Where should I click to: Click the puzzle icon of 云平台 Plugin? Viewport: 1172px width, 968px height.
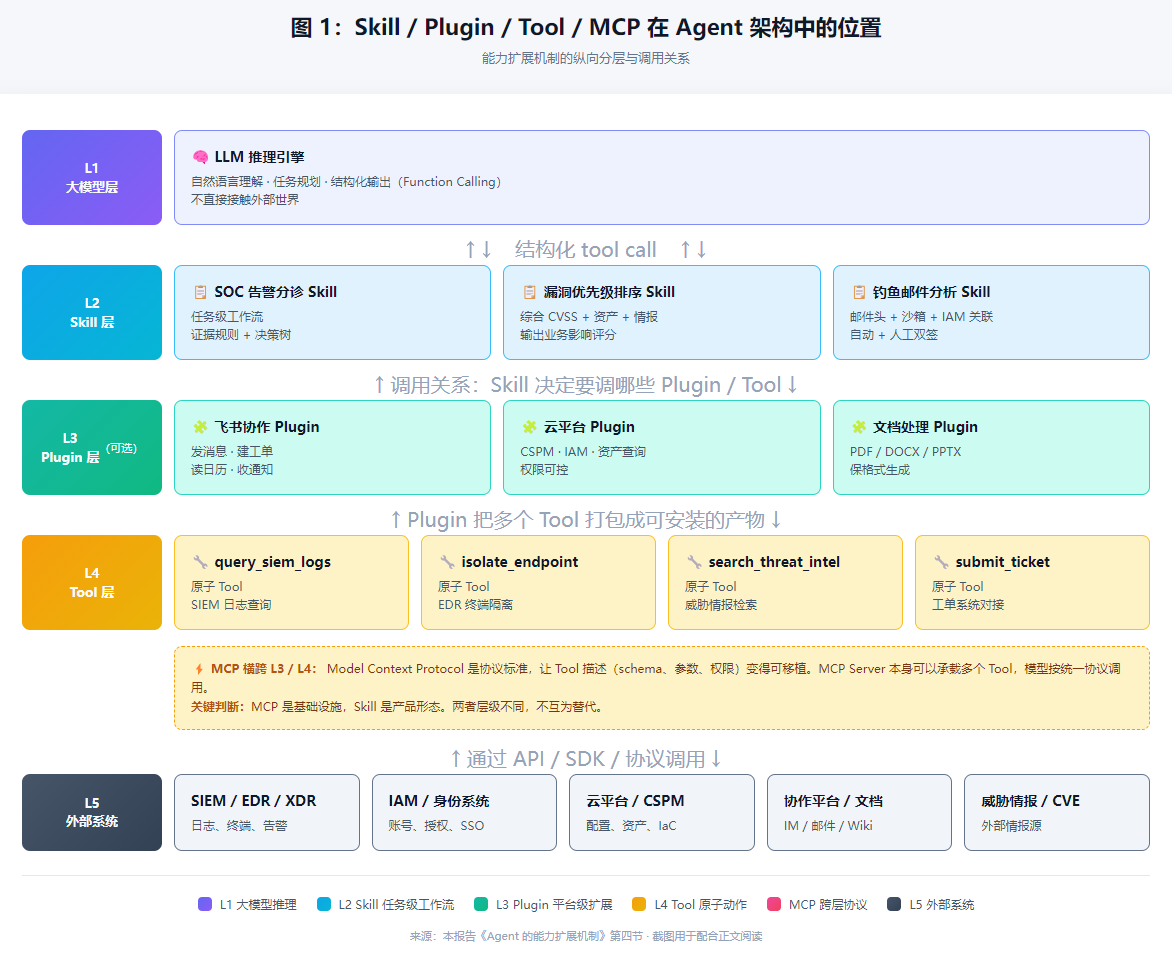pos(529,427)
